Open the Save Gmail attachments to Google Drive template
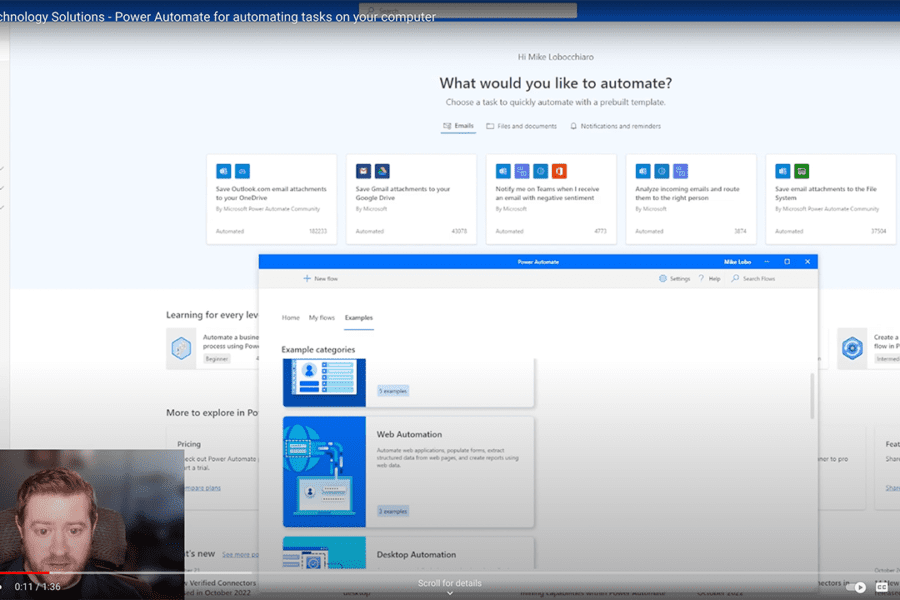The width and height of the screenshot is (900, 600). click(x=411, y=199)
